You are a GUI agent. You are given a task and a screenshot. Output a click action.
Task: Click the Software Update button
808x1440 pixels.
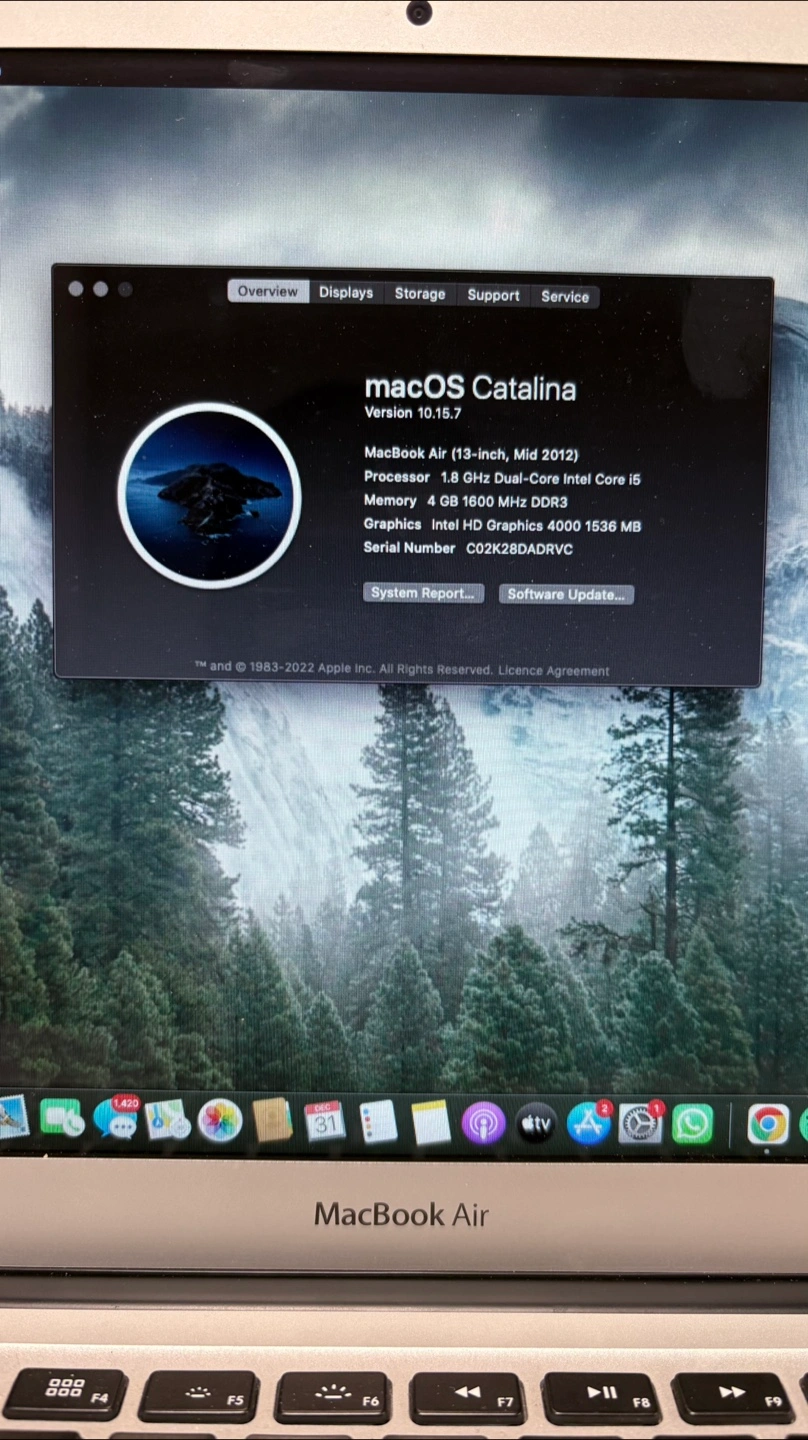click(x=566, y=594)
